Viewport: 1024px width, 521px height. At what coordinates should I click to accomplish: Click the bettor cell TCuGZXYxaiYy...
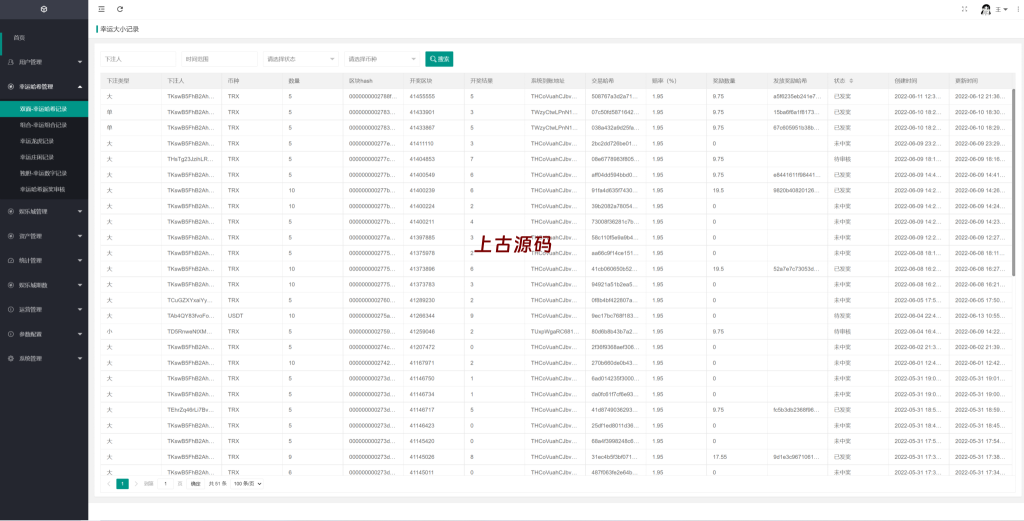(191, 300)
